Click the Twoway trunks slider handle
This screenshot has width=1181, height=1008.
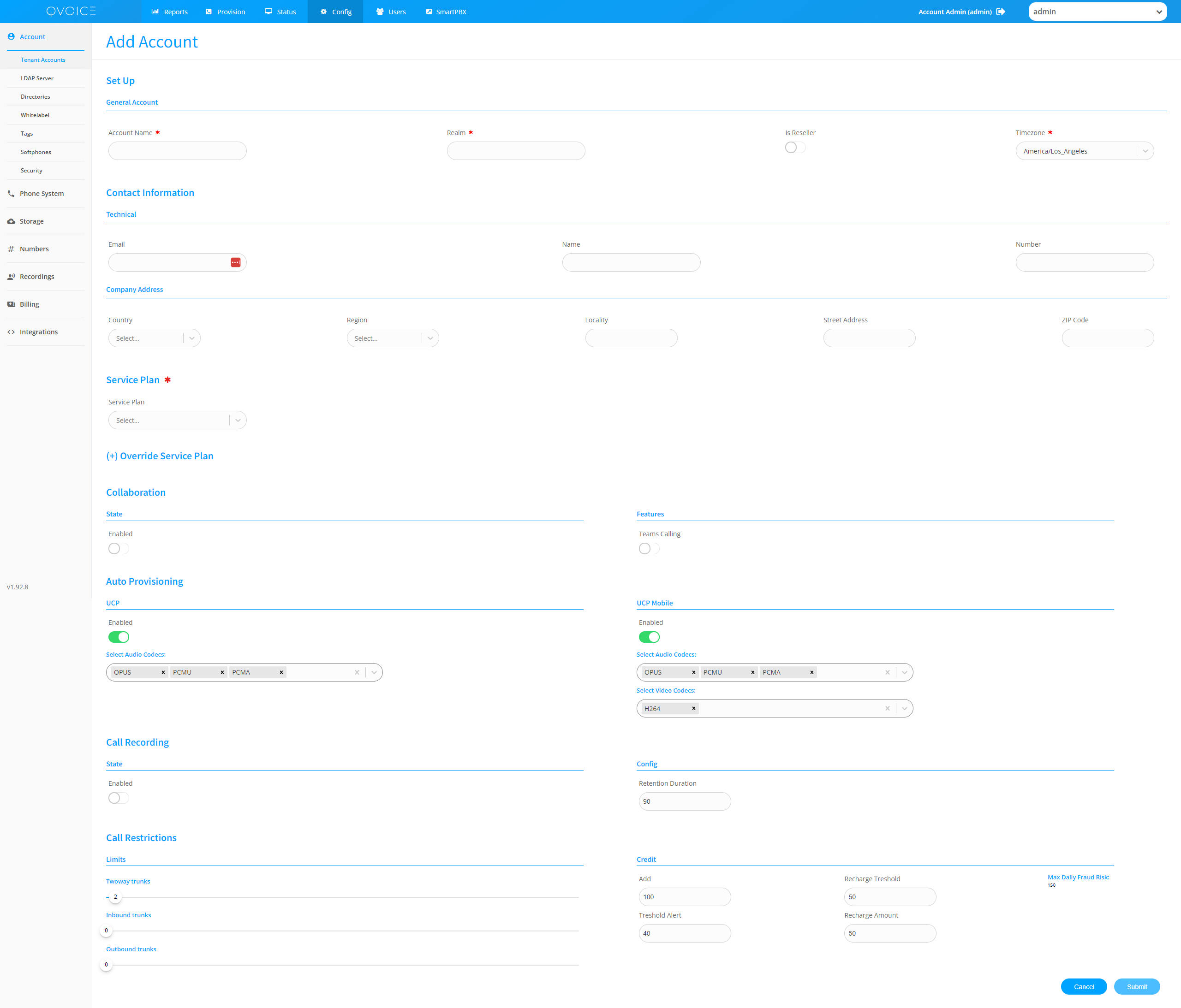point(115,897)
